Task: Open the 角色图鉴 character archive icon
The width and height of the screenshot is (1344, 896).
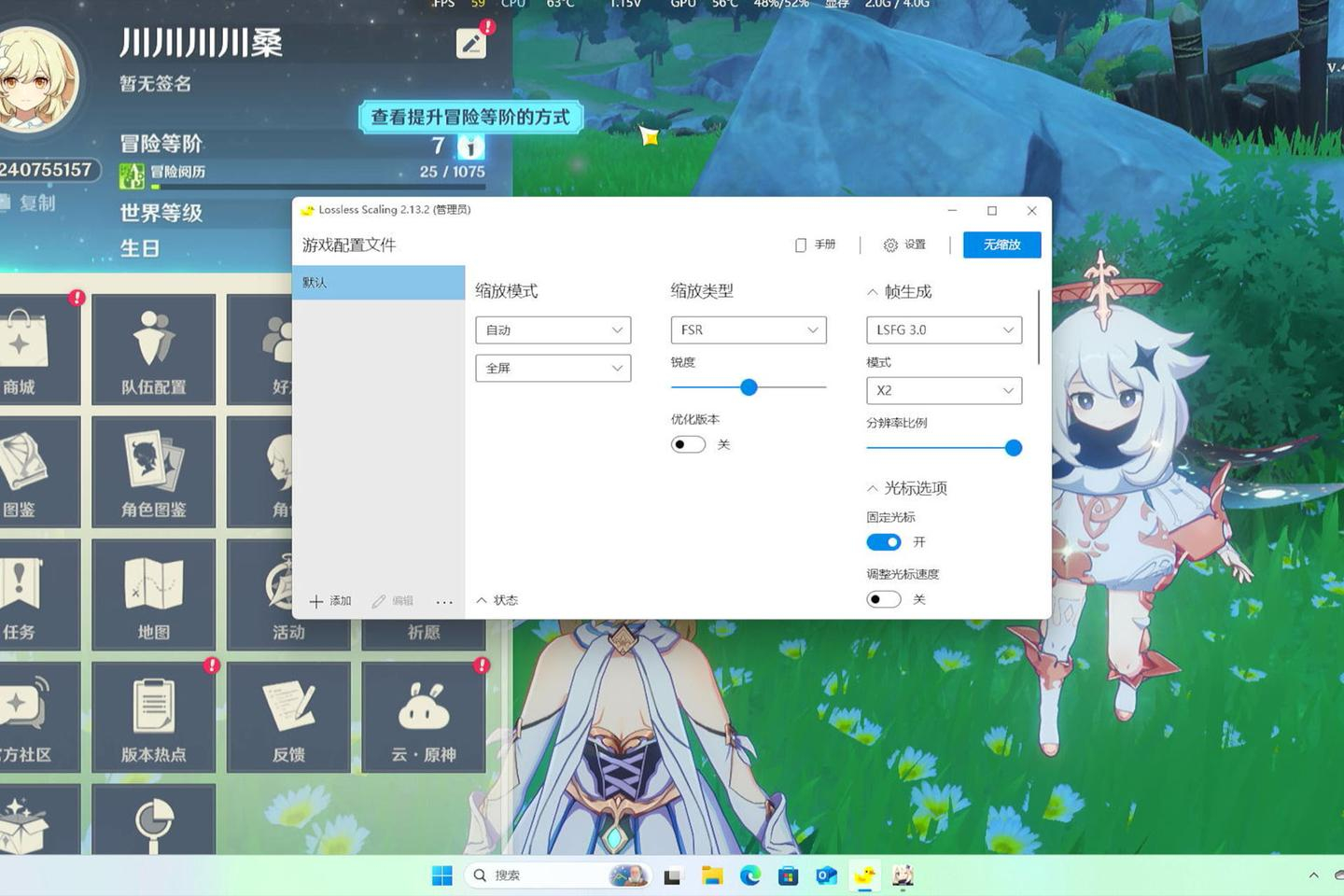Action: 154,471
